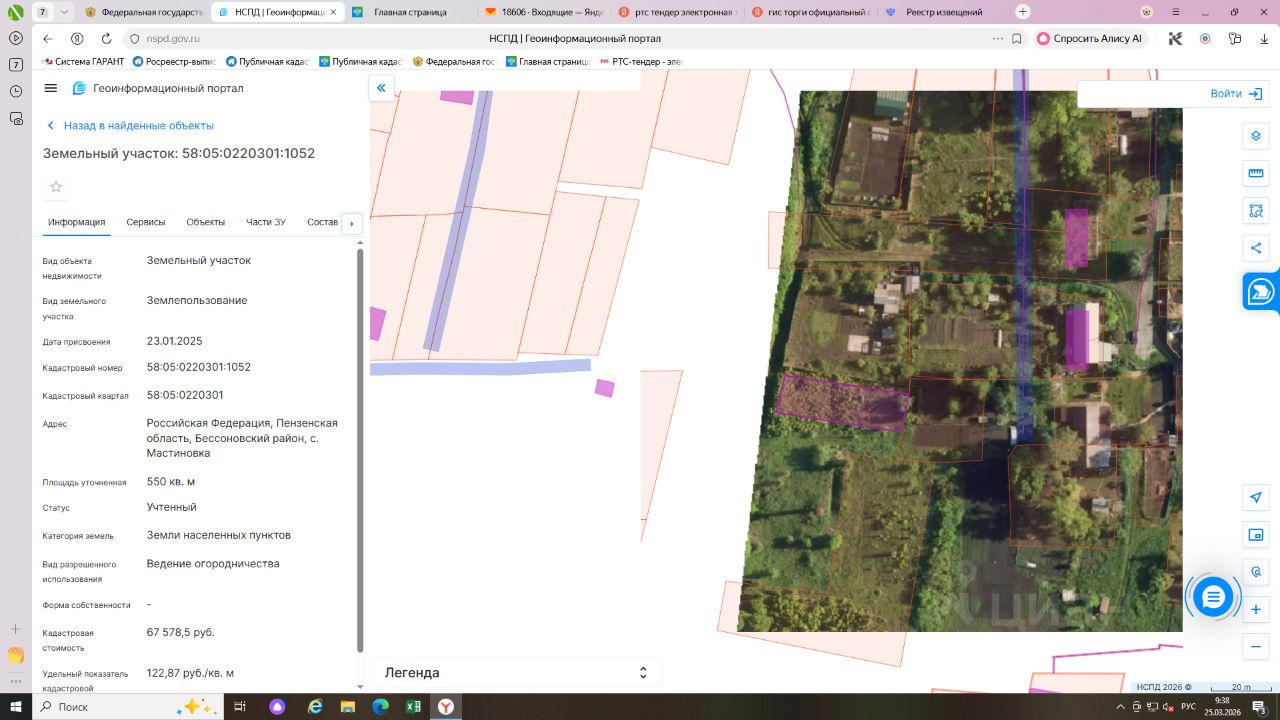Zoom in the map with plus button

pos(1256,609)
